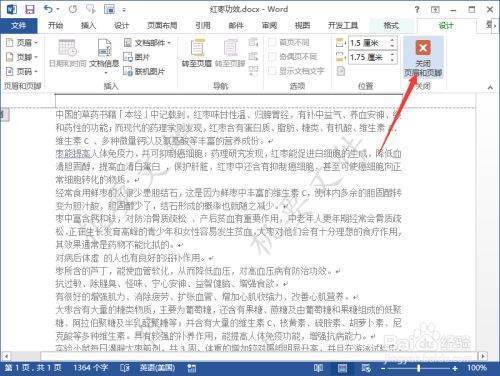
Task: Click the page count 第1页，共1页 indicator
Action: click(33, 368)
